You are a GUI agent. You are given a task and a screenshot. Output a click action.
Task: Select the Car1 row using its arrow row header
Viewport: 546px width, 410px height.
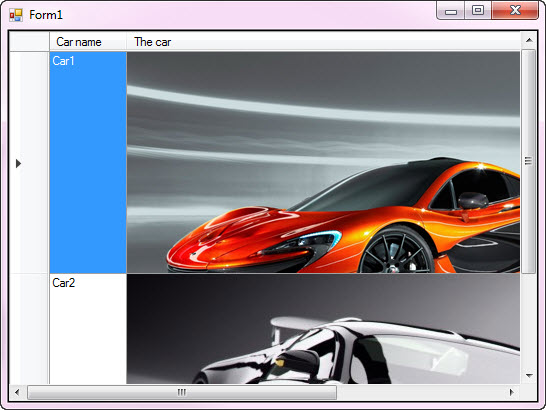[x=29, y=163]
